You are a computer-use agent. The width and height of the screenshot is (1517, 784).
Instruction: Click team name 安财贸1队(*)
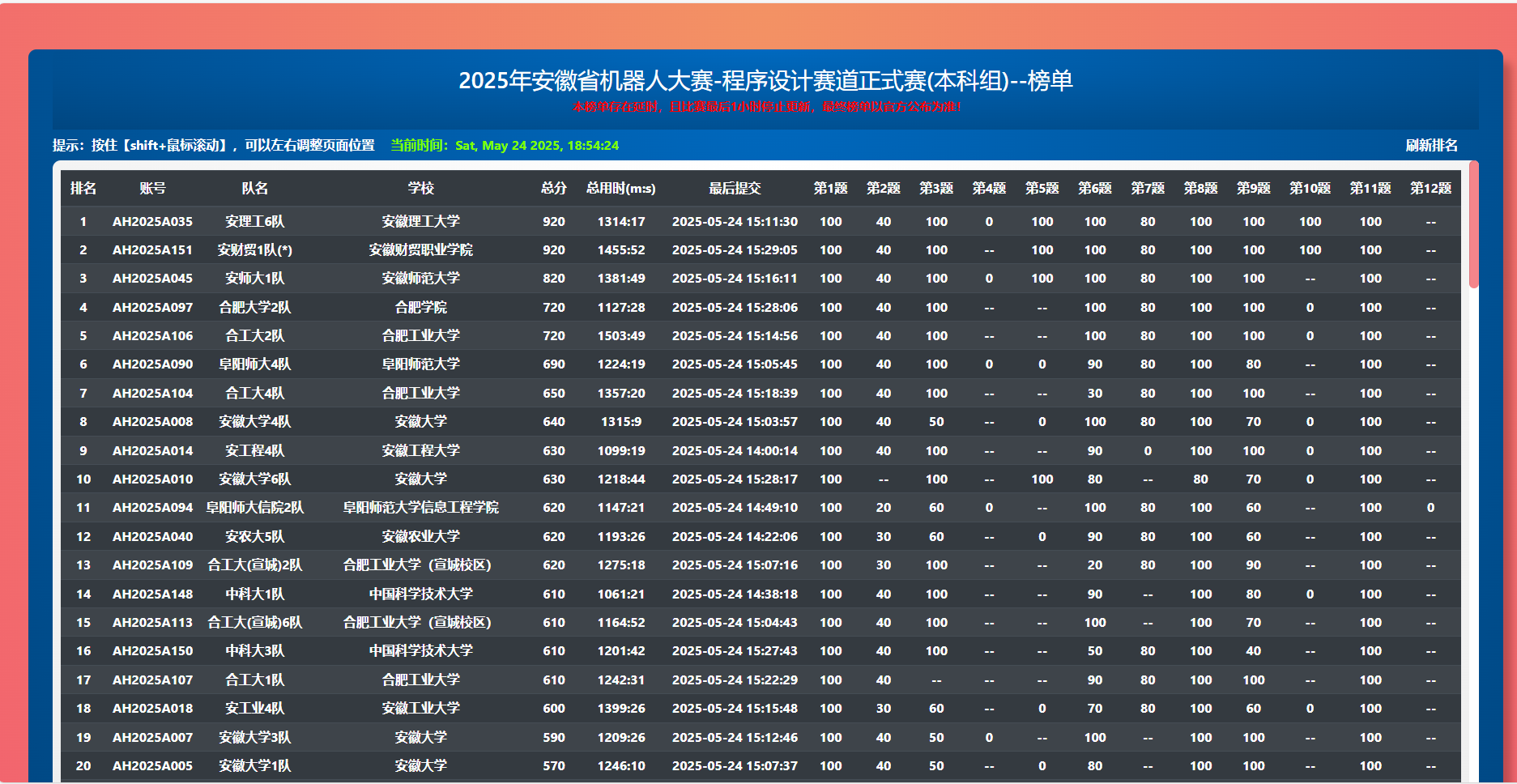pos(254,249)
